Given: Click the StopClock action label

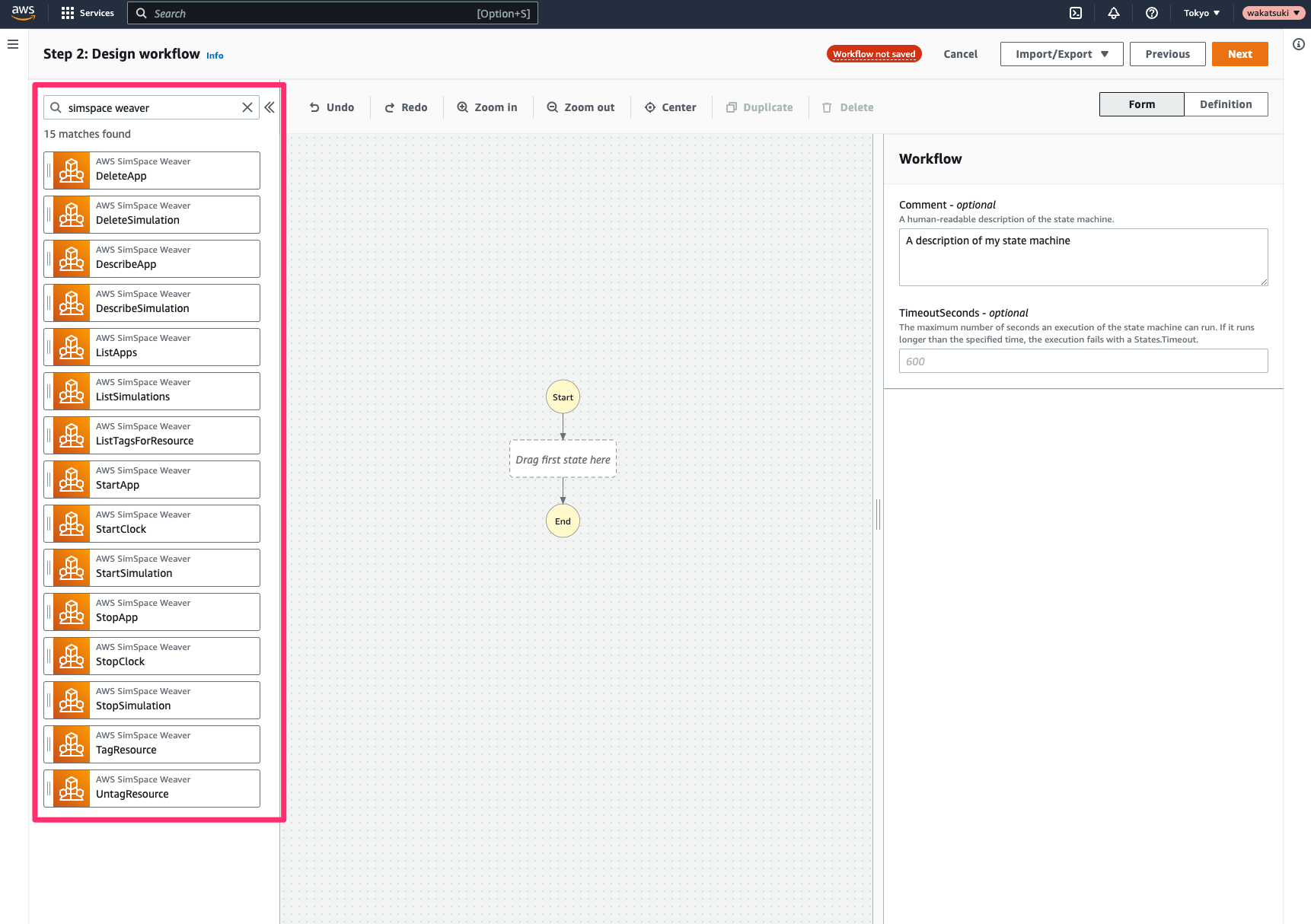Looking at the screenshot, I should (120, 661).
